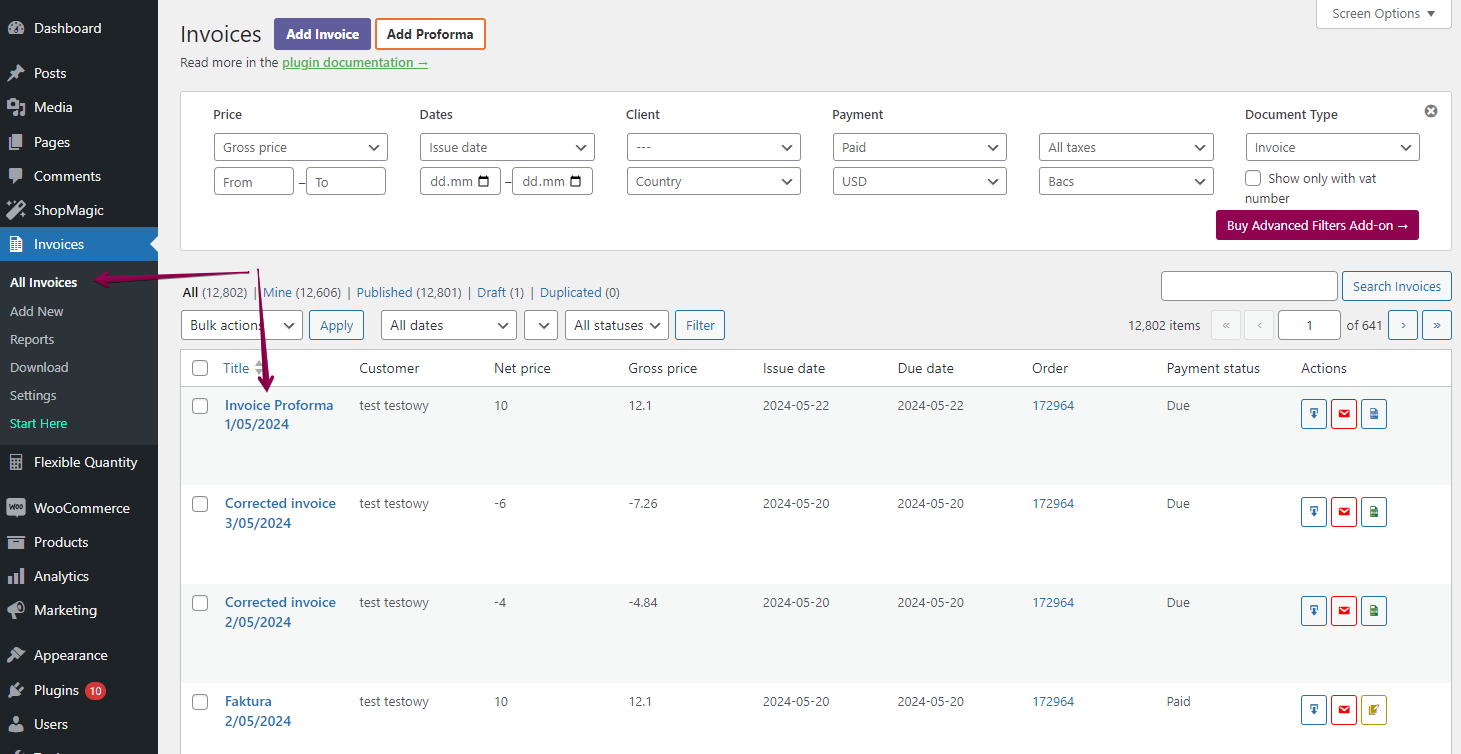Open the Gross price dropdown
The image size is (1461, 754).
pos(301,147)
